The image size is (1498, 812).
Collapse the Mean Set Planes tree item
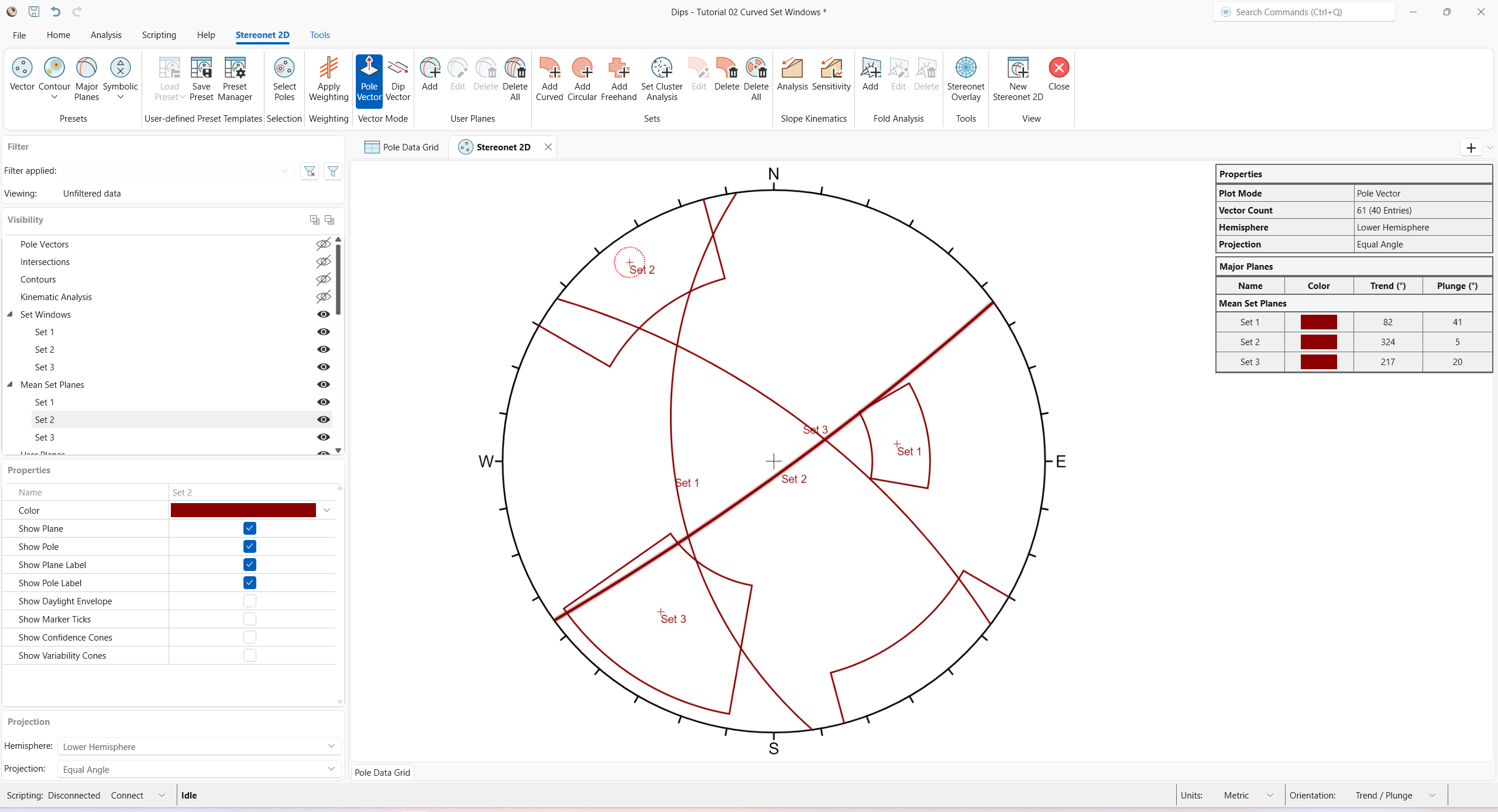(9, 384)
